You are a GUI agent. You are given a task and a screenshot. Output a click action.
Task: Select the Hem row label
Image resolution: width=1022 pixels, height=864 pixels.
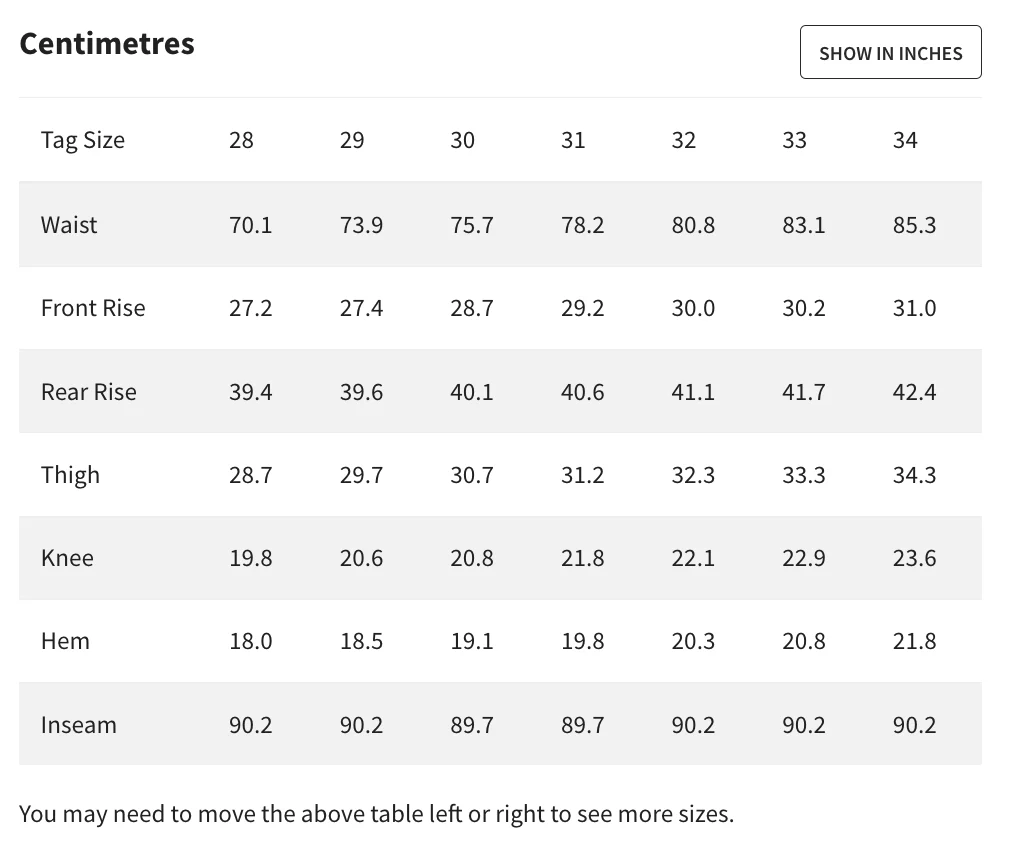[x=65, y=641]
